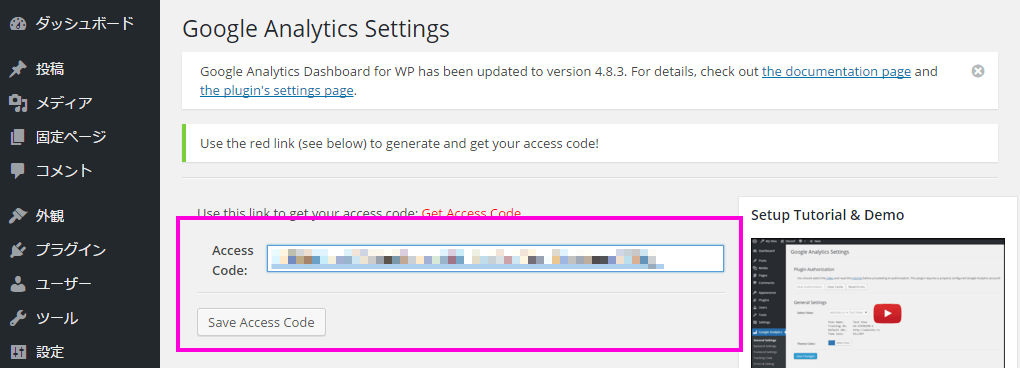Image resolution: width=1020 pixels, height=368 pixels.
Task: Follow the documentation page link
Action: tap(836, 72)
